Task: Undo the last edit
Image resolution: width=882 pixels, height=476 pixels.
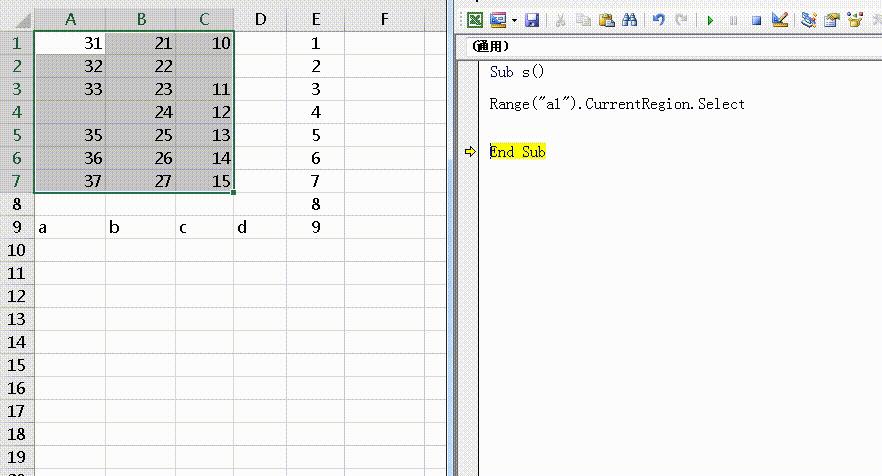Action: tap(659, 20)
